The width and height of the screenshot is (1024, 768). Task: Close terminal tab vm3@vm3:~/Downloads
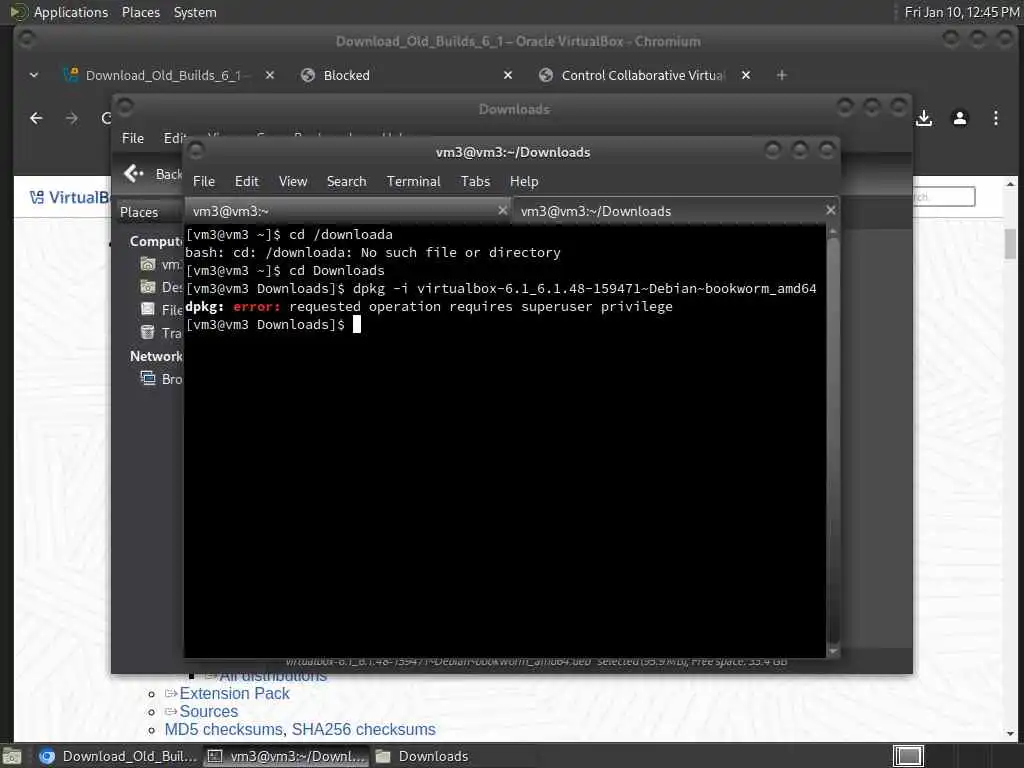(x=831, y=210)
